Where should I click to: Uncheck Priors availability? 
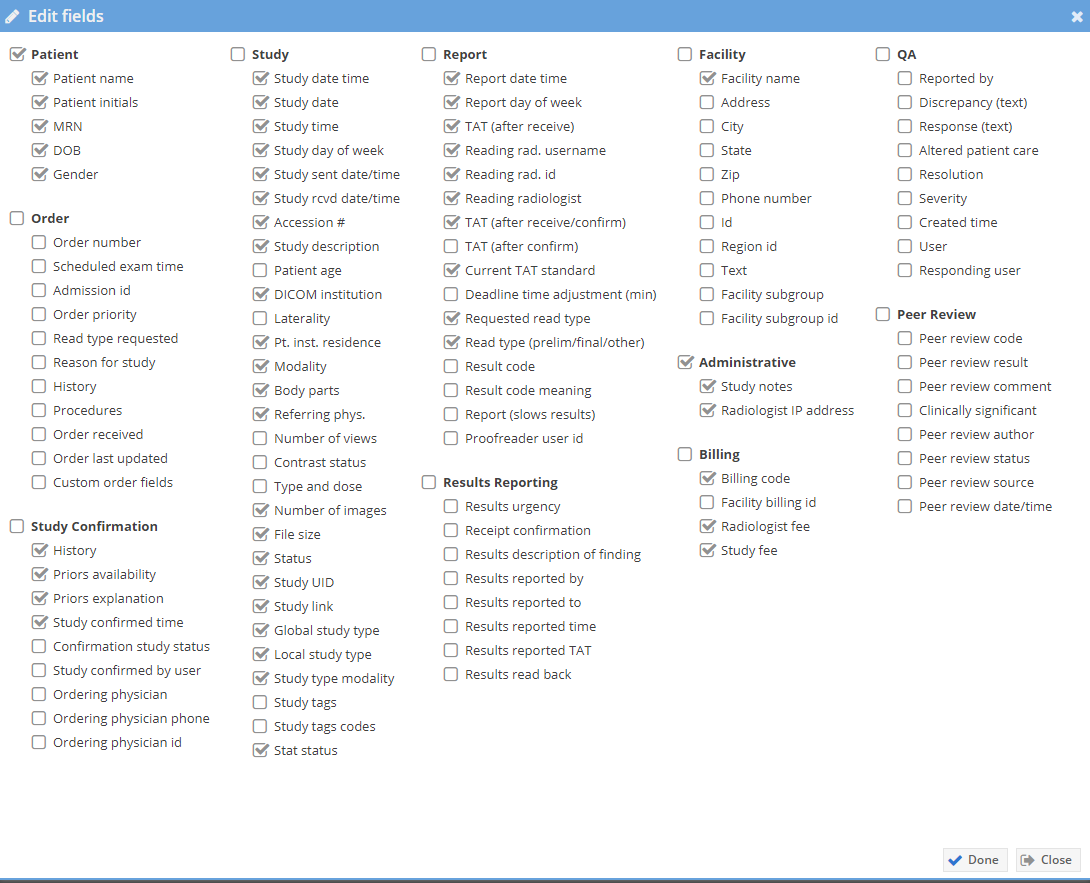[x=40, y=574]
